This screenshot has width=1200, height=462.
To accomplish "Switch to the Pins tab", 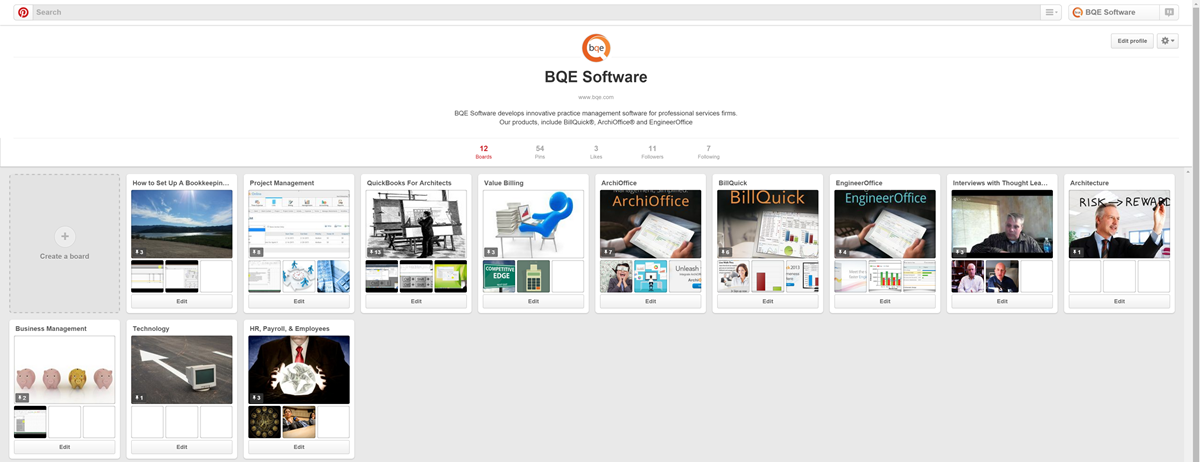I will pyautogui.click(x=540, y=152).
